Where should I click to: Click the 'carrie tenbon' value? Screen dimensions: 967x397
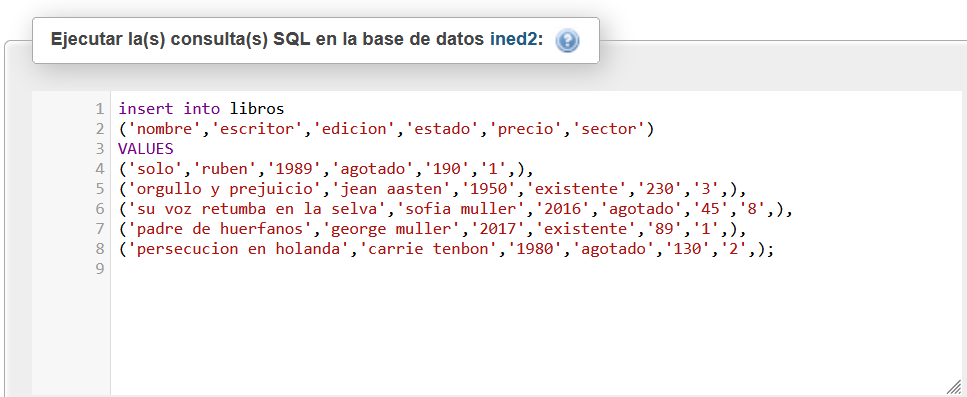click(x=432, y=249)
